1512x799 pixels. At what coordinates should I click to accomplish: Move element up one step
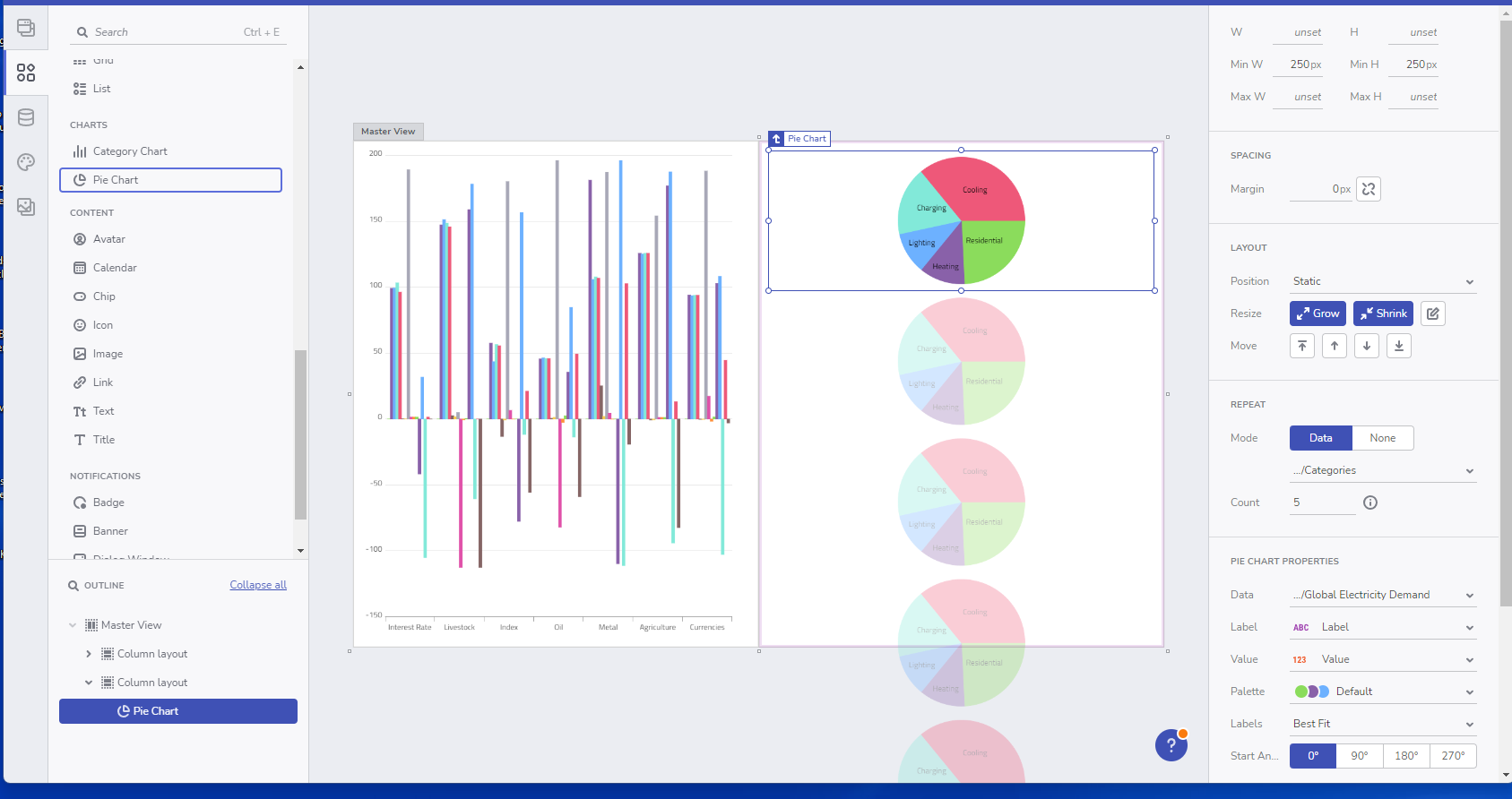[1335, 346]
